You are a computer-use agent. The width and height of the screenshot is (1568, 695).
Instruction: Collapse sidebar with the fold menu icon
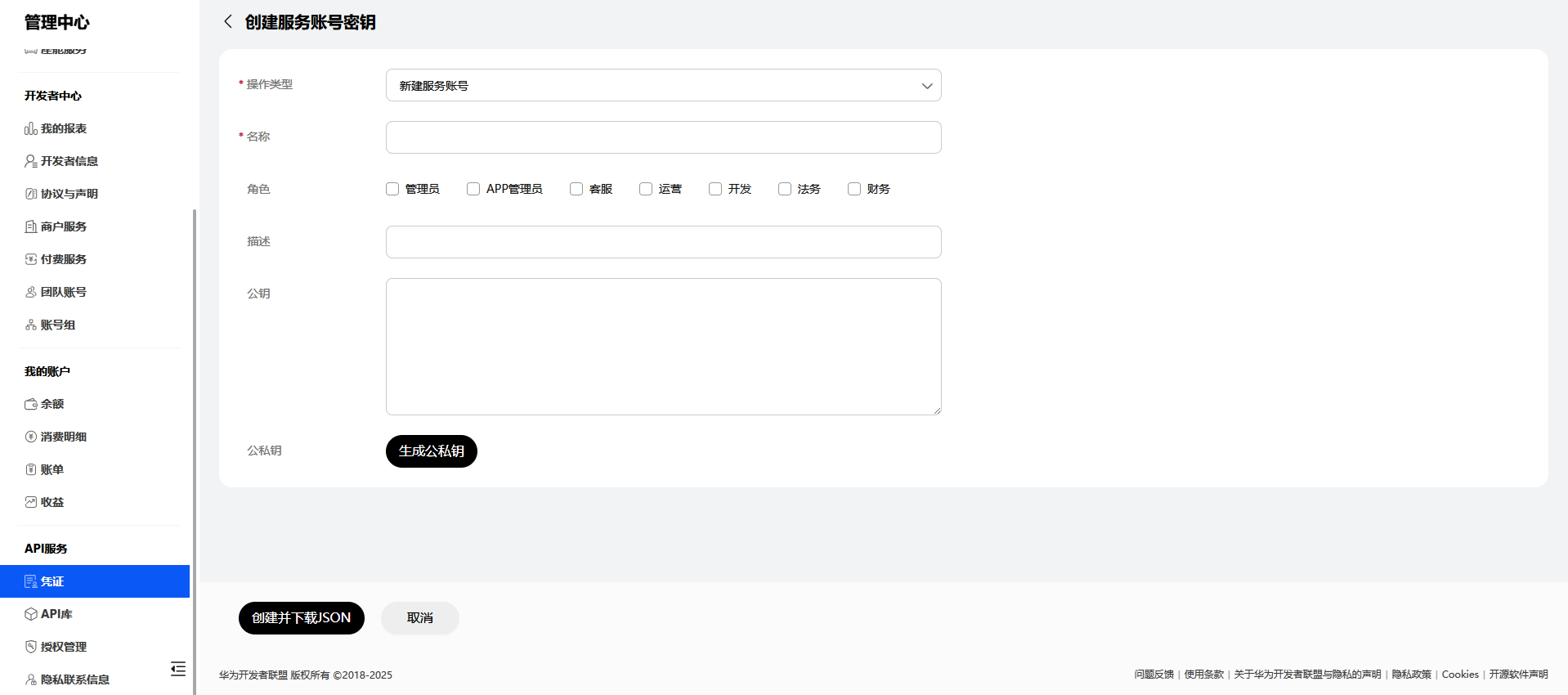pos(178,668)
